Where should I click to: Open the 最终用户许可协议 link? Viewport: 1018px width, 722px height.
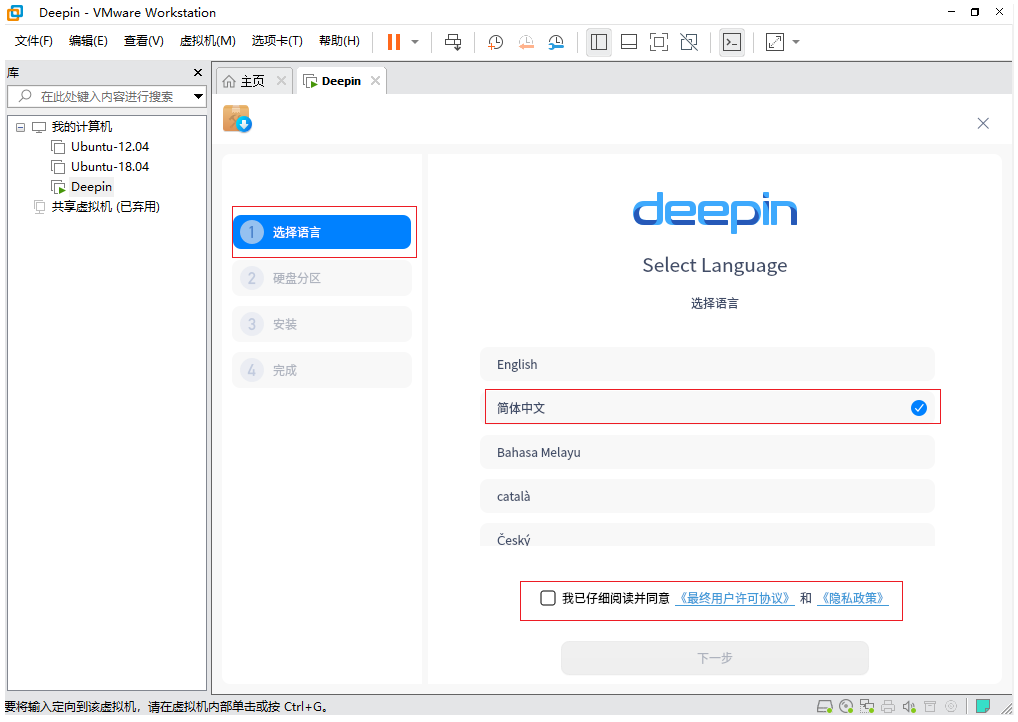point(735,598)
